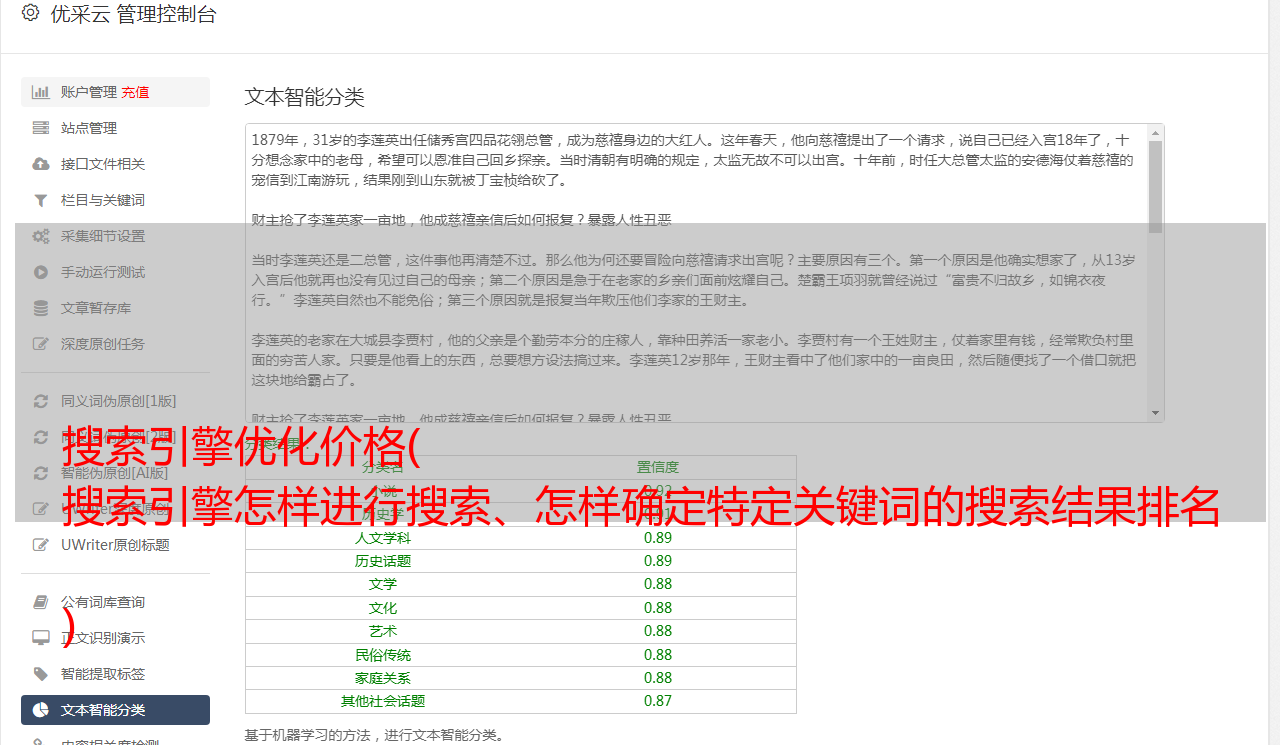1280x745 pixels.
Task: Click the bar chart icon for 账户管理
Action: point(41,92)
